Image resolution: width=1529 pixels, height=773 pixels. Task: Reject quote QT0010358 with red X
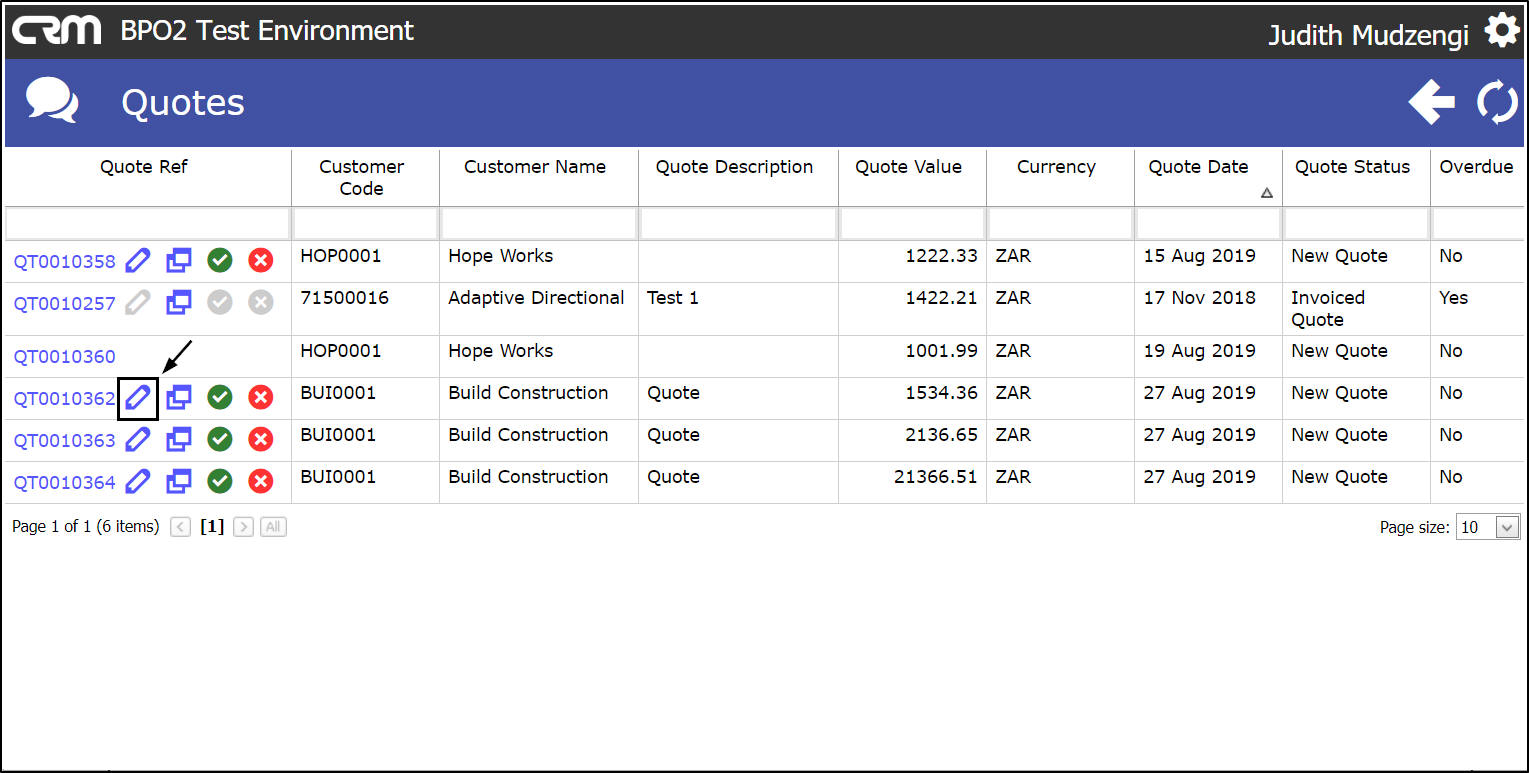pyautogui.click(x=260, y=261)
